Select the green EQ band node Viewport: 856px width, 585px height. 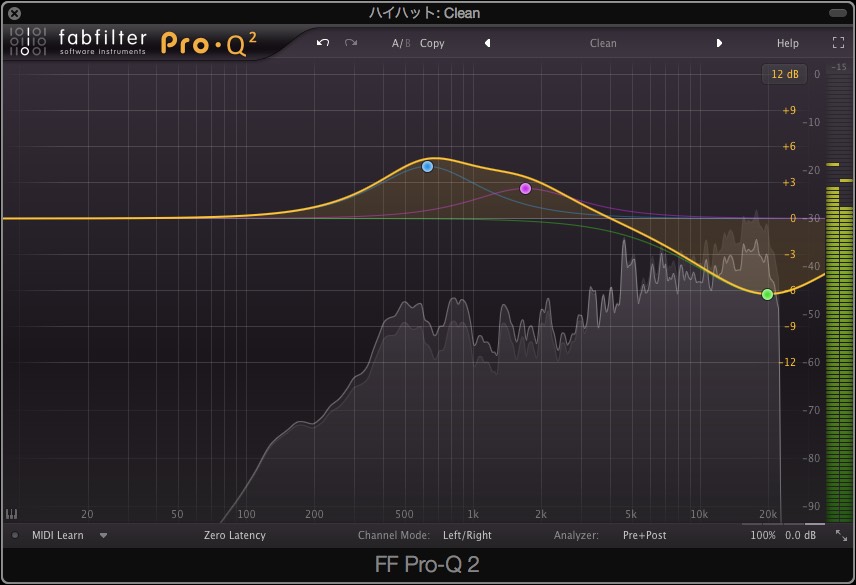click(x=767, y=294)
